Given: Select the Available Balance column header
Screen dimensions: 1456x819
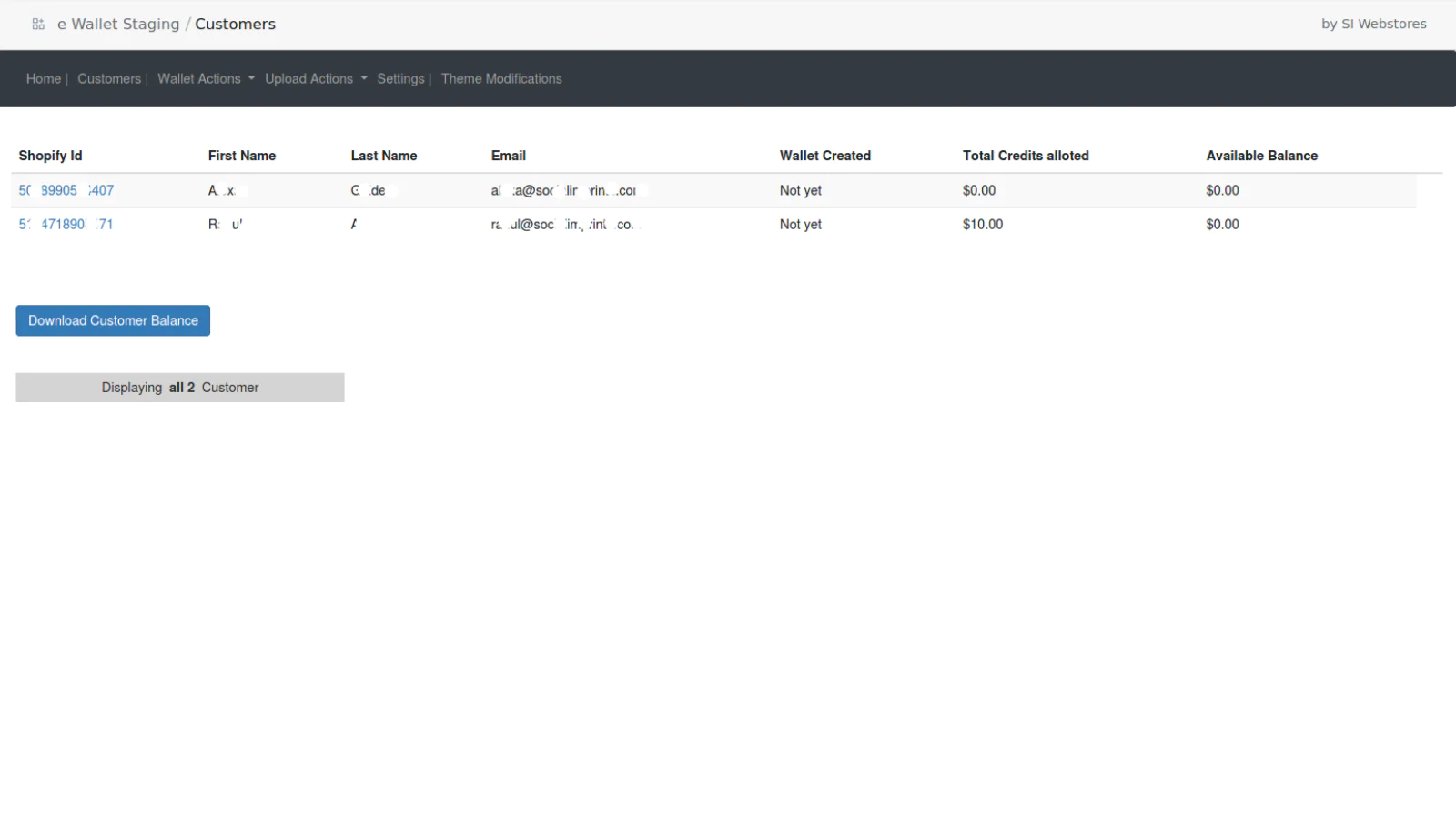Looking at the screenshot, I should (1261, 156).
